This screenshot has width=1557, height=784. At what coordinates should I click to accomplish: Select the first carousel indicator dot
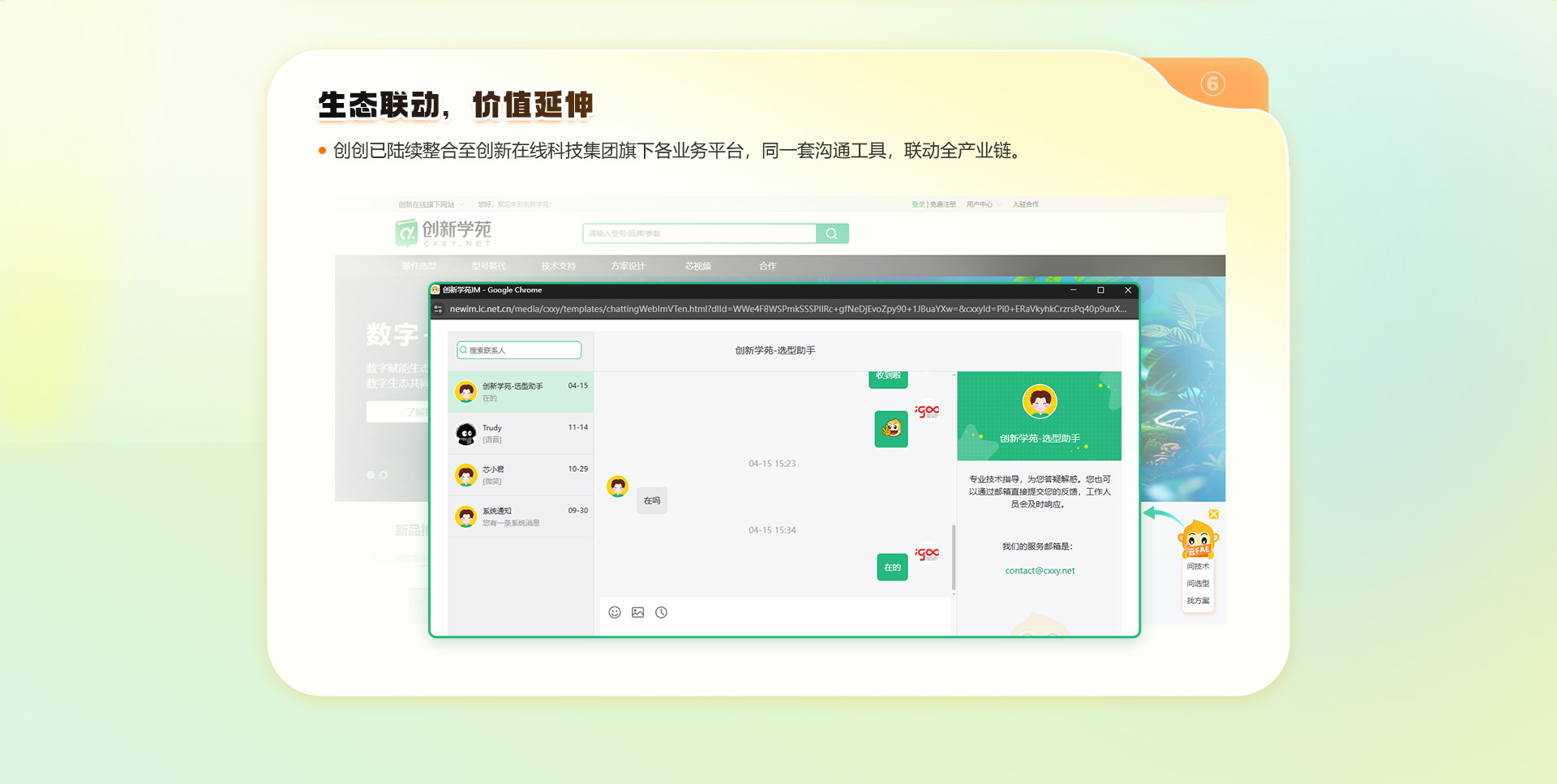[371, 475]
